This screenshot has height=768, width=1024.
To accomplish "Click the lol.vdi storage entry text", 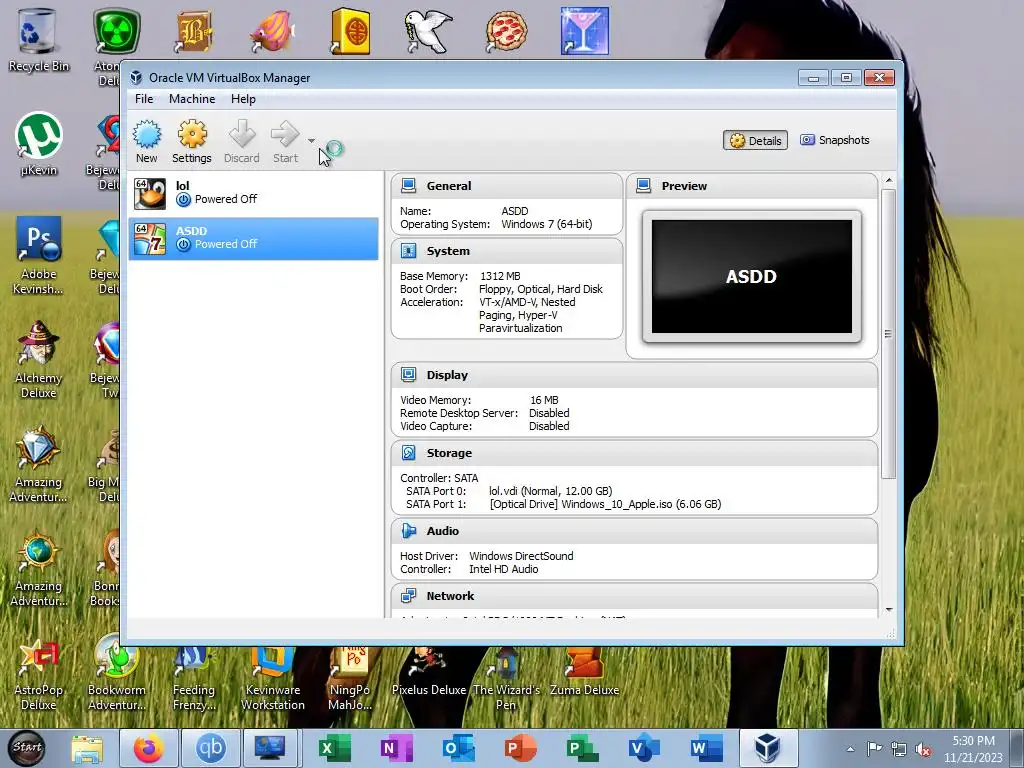I will pos(551,491).
